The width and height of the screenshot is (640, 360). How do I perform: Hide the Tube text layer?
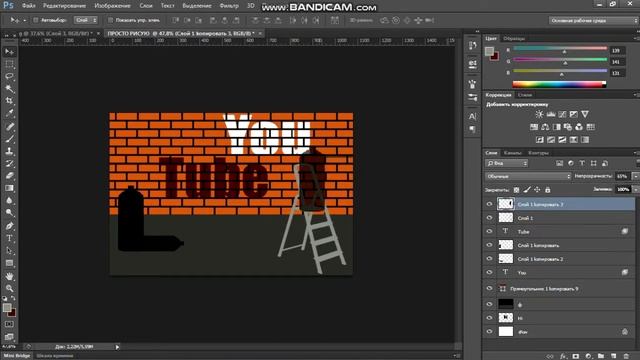point(489,231)
